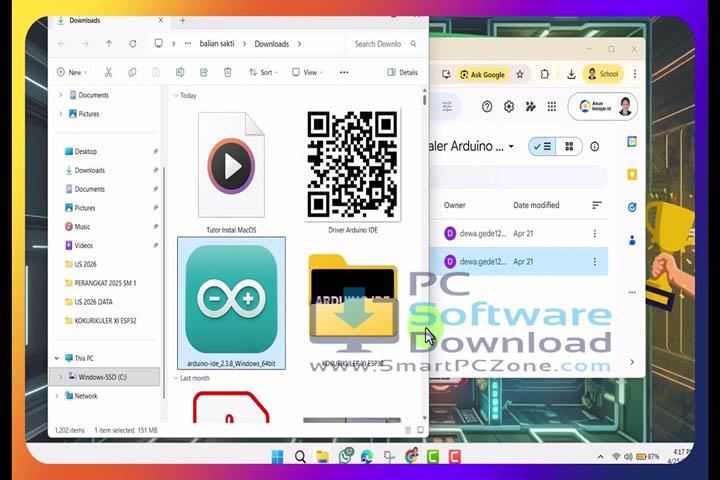The width and height of the screenshot is (720, 480).
Task: Click the Ask Google button in Chrome
Action: click(483, 74)
